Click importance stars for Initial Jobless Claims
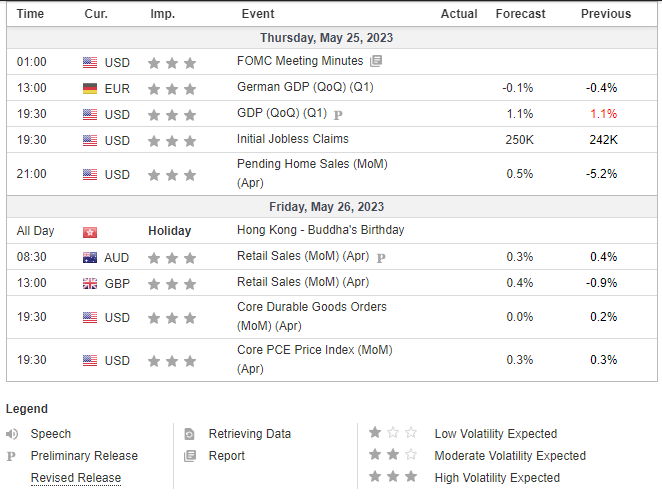 (172, 140)
